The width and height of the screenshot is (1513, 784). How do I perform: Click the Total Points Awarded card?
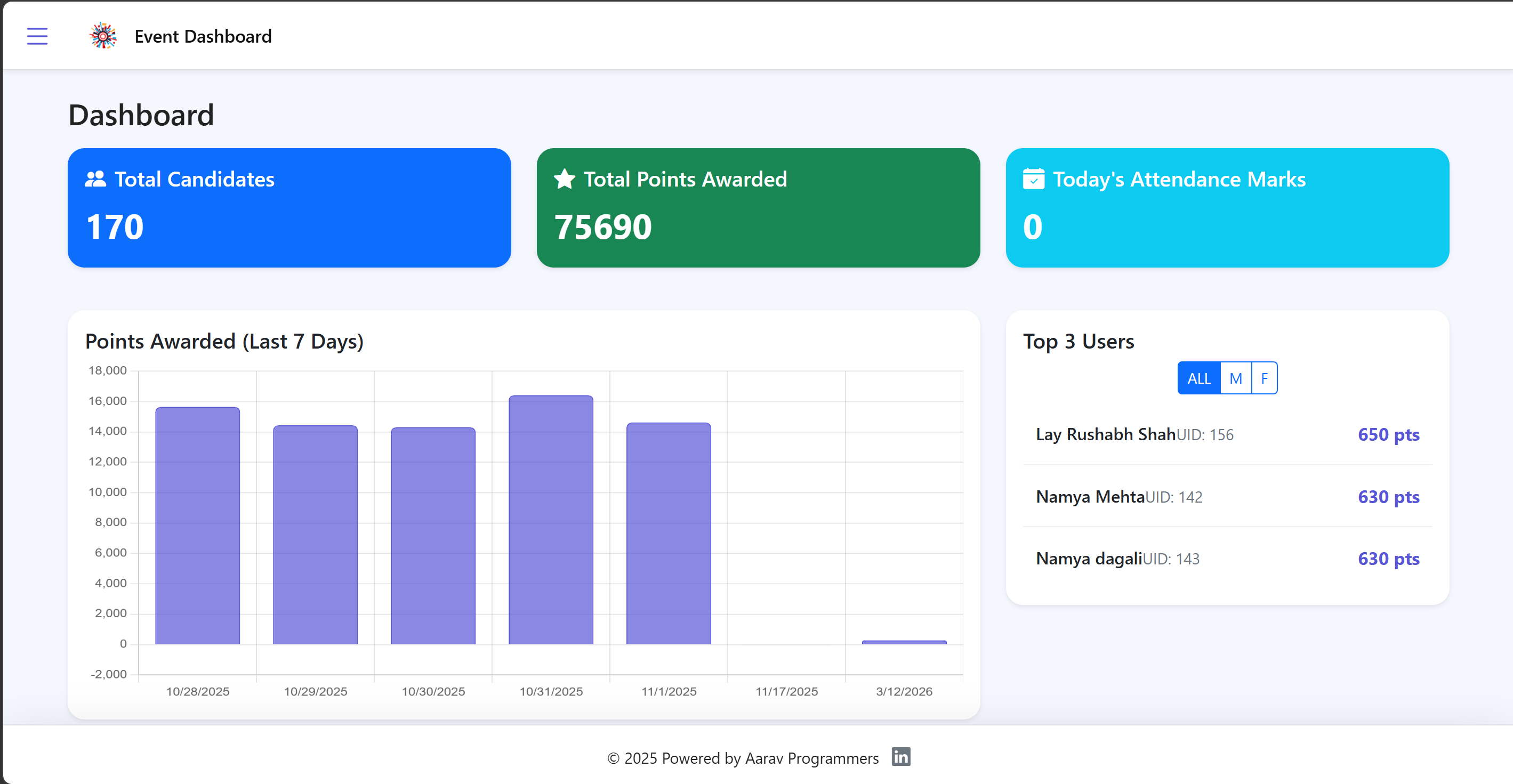(x=758, y=208)
